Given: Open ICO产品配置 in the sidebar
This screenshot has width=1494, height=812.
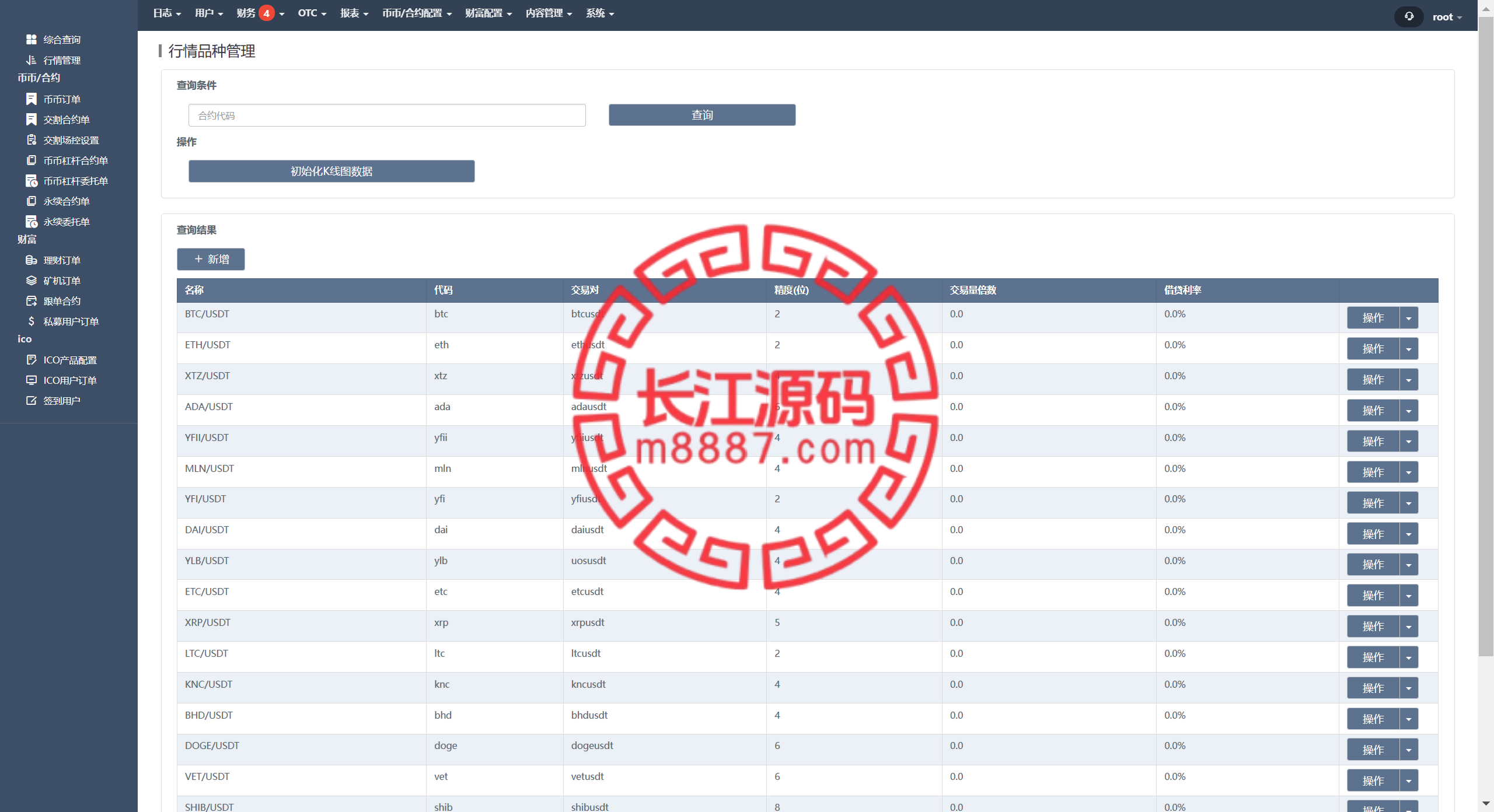Looking at the screenshot, I should click(70, 360).
